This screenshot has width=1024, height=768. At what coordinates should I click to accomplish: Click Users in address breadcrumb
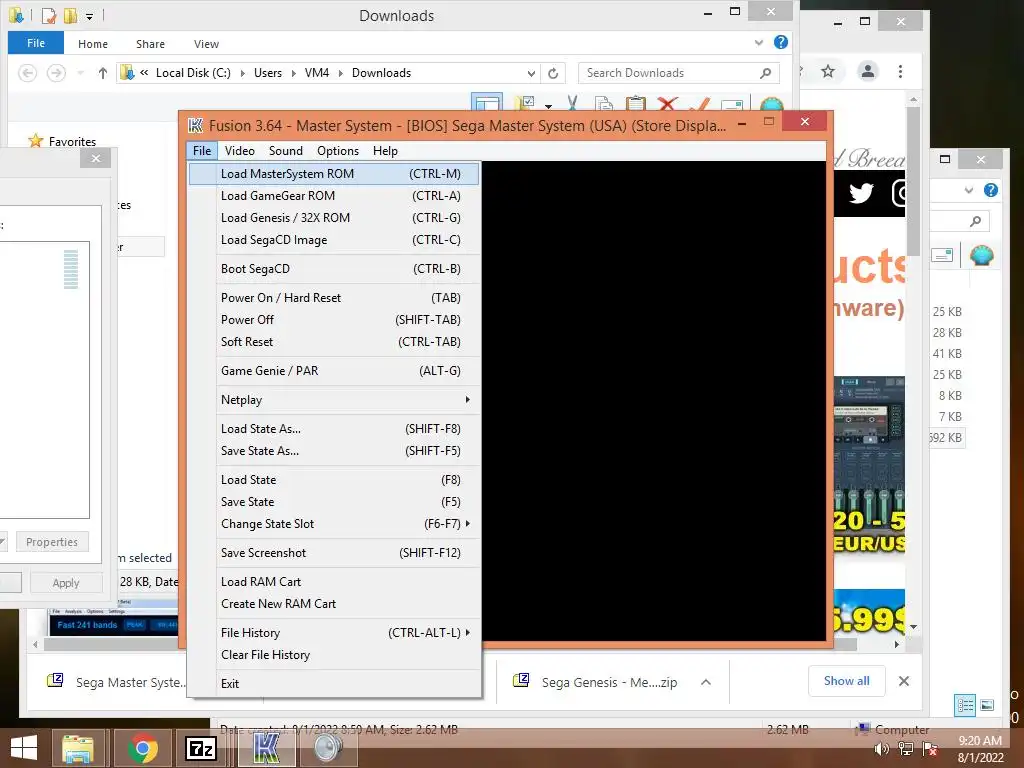[268, 73]
